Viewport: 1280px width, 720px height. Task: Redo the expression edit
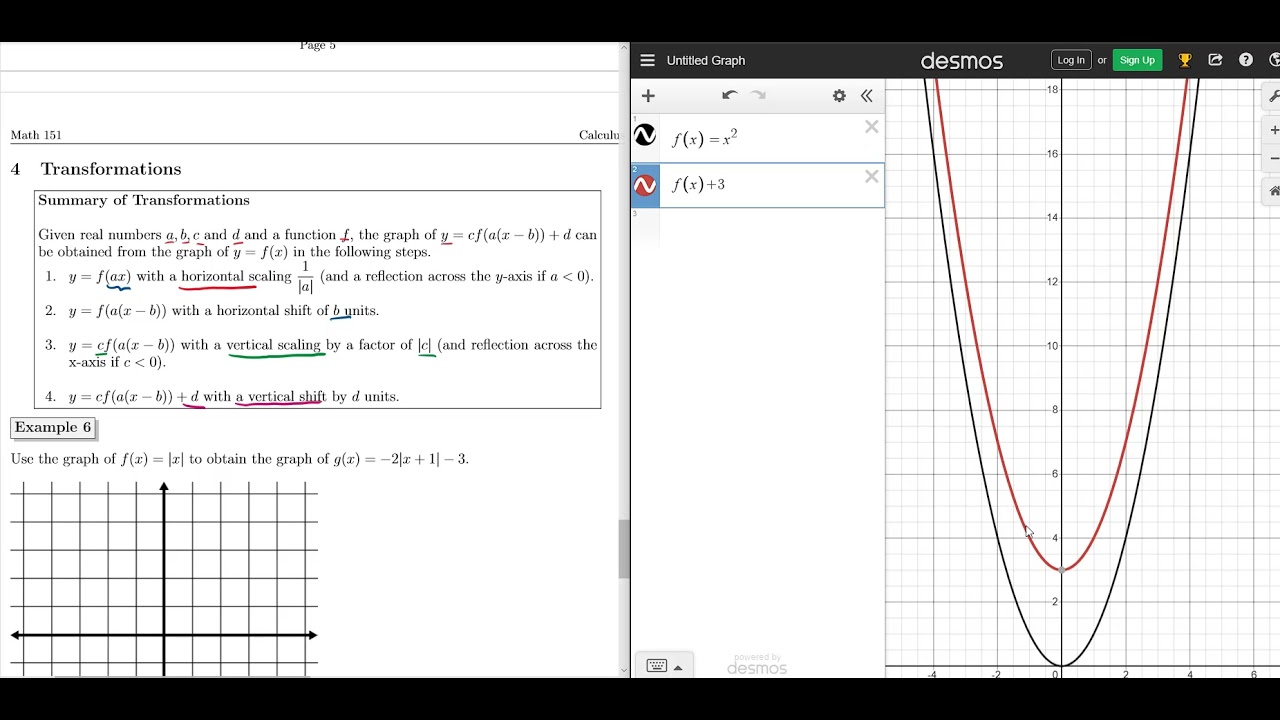[x=759, y=96]
